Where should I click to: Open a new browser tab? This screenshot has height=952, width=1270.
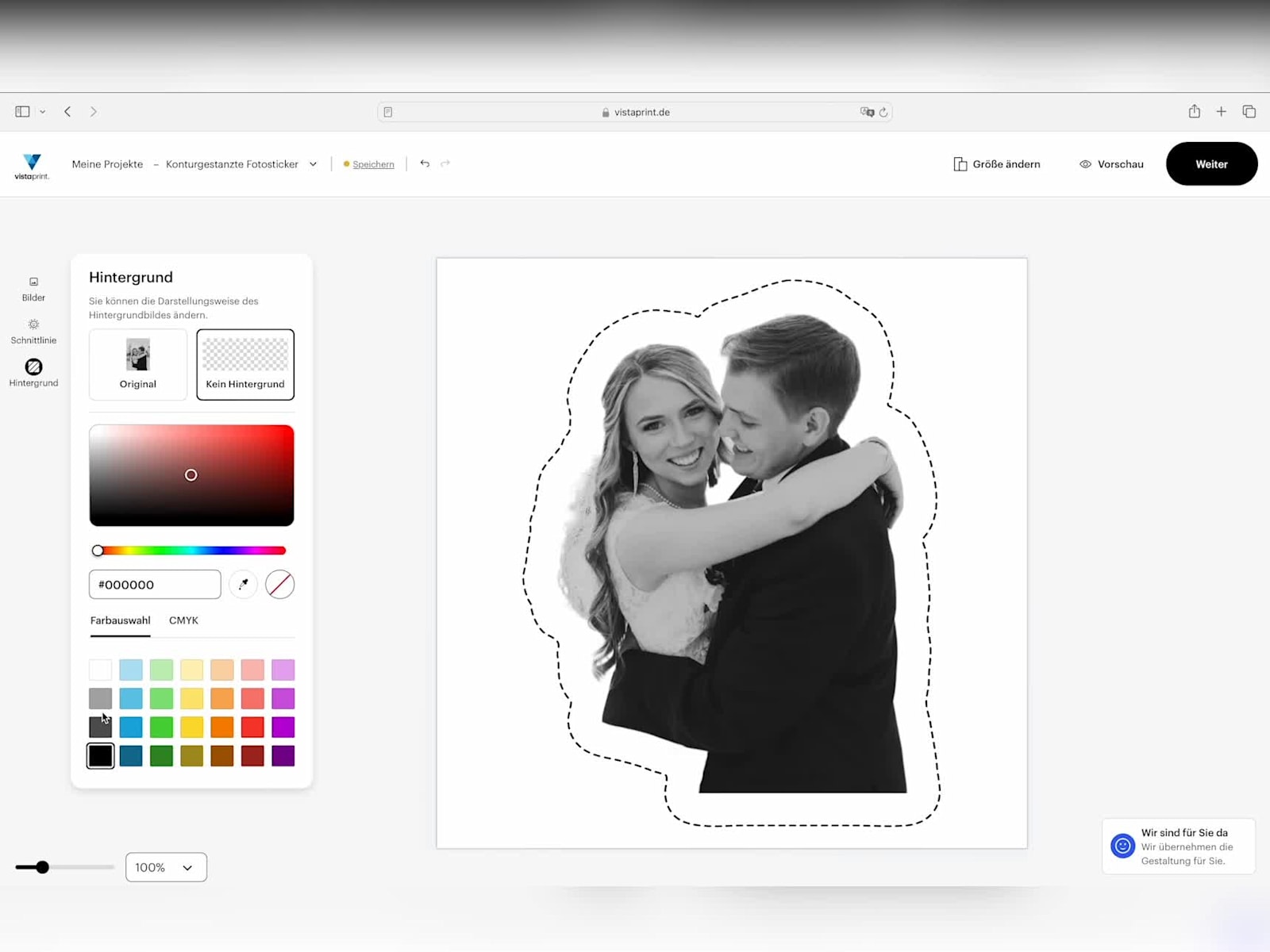click(x=1222, y=112)
